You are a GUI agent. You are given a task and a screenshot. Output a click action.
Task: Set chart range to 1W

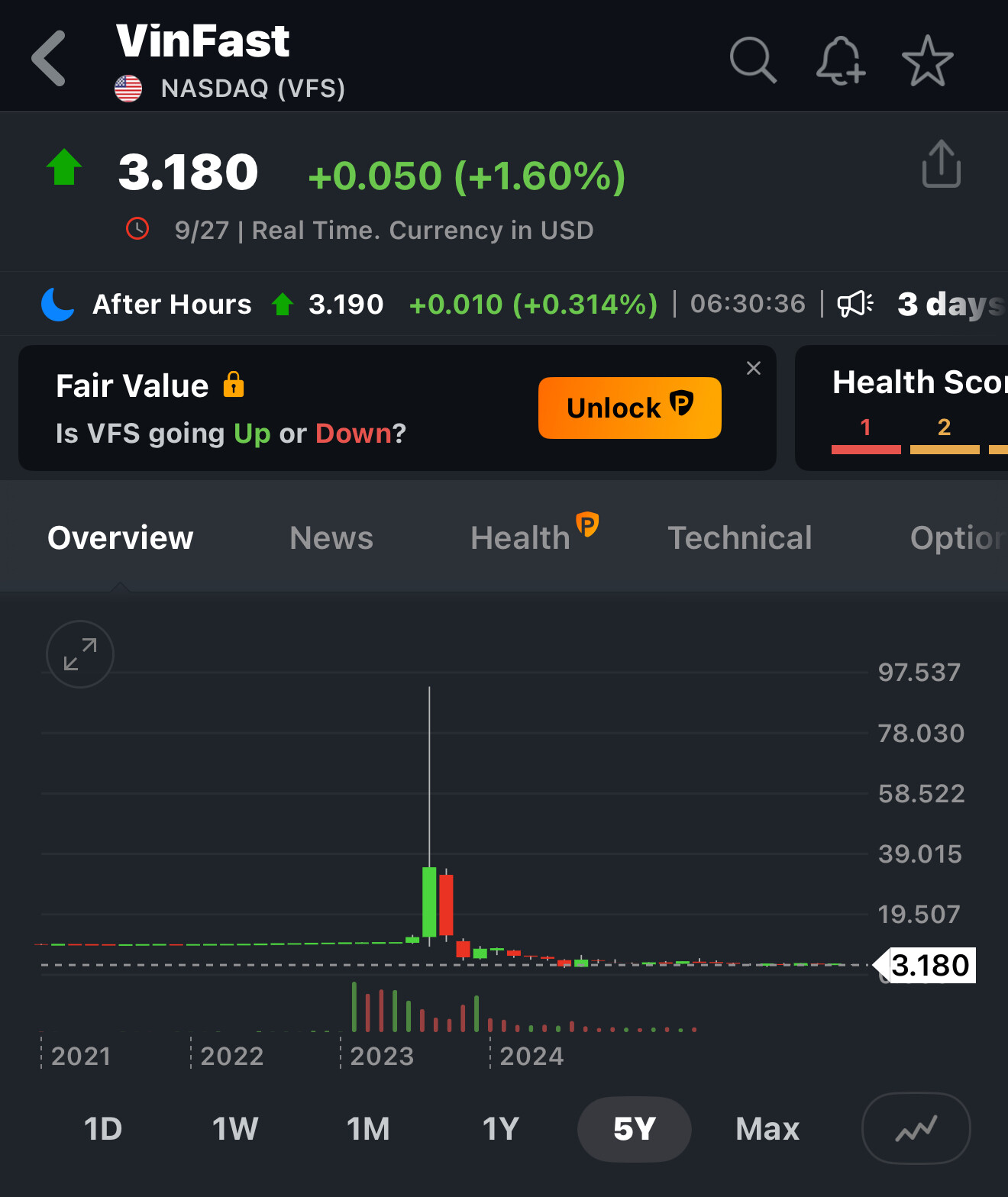235,1128
